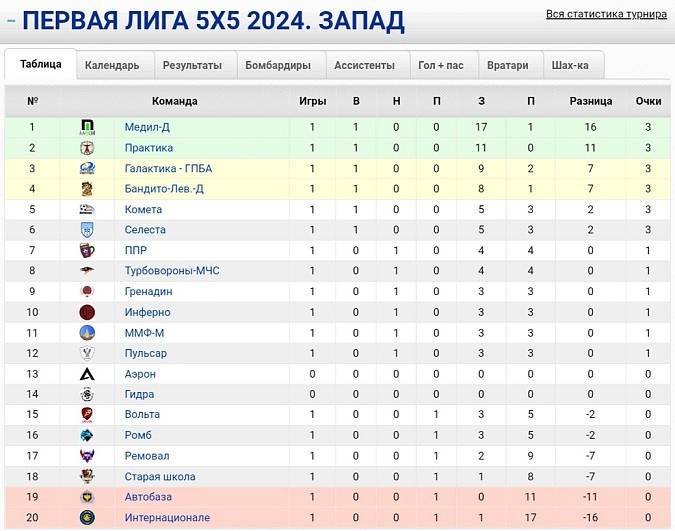
Task: Click the Медил-Д team logo icon
Action: pyautogui.click(x=87, y=127)
